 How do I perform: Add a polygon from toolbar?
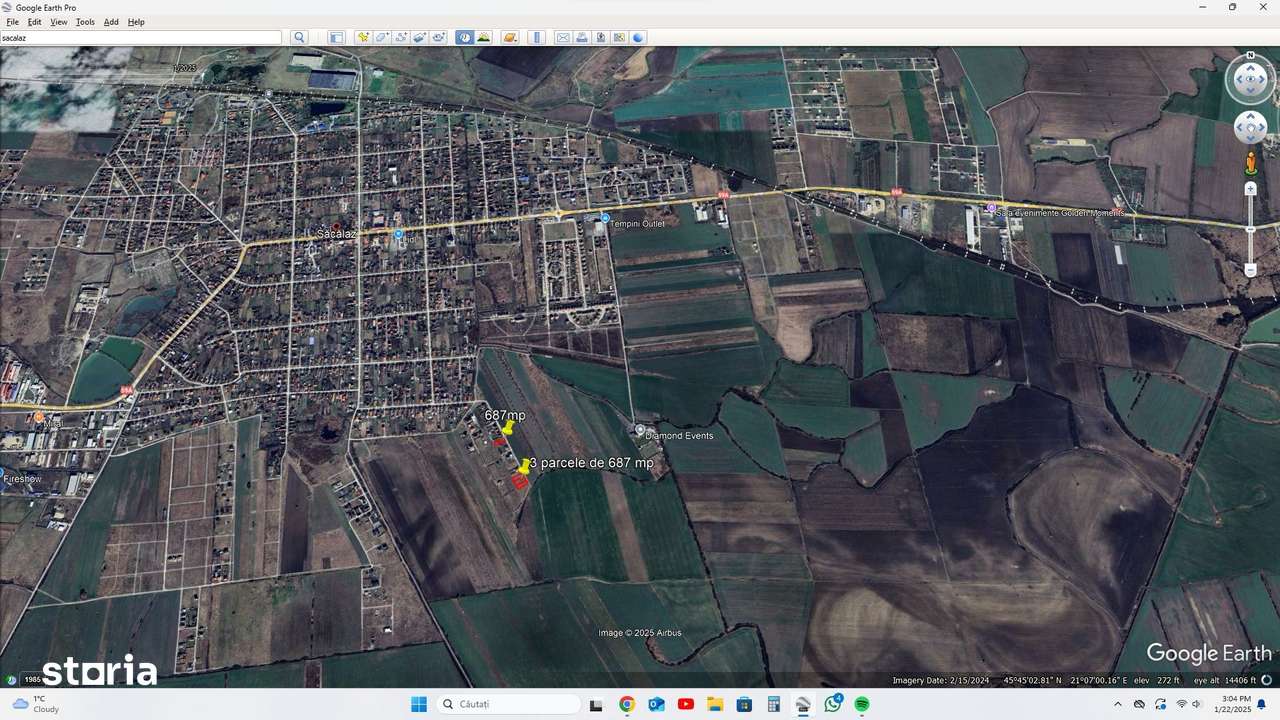(x=382, y=38)
